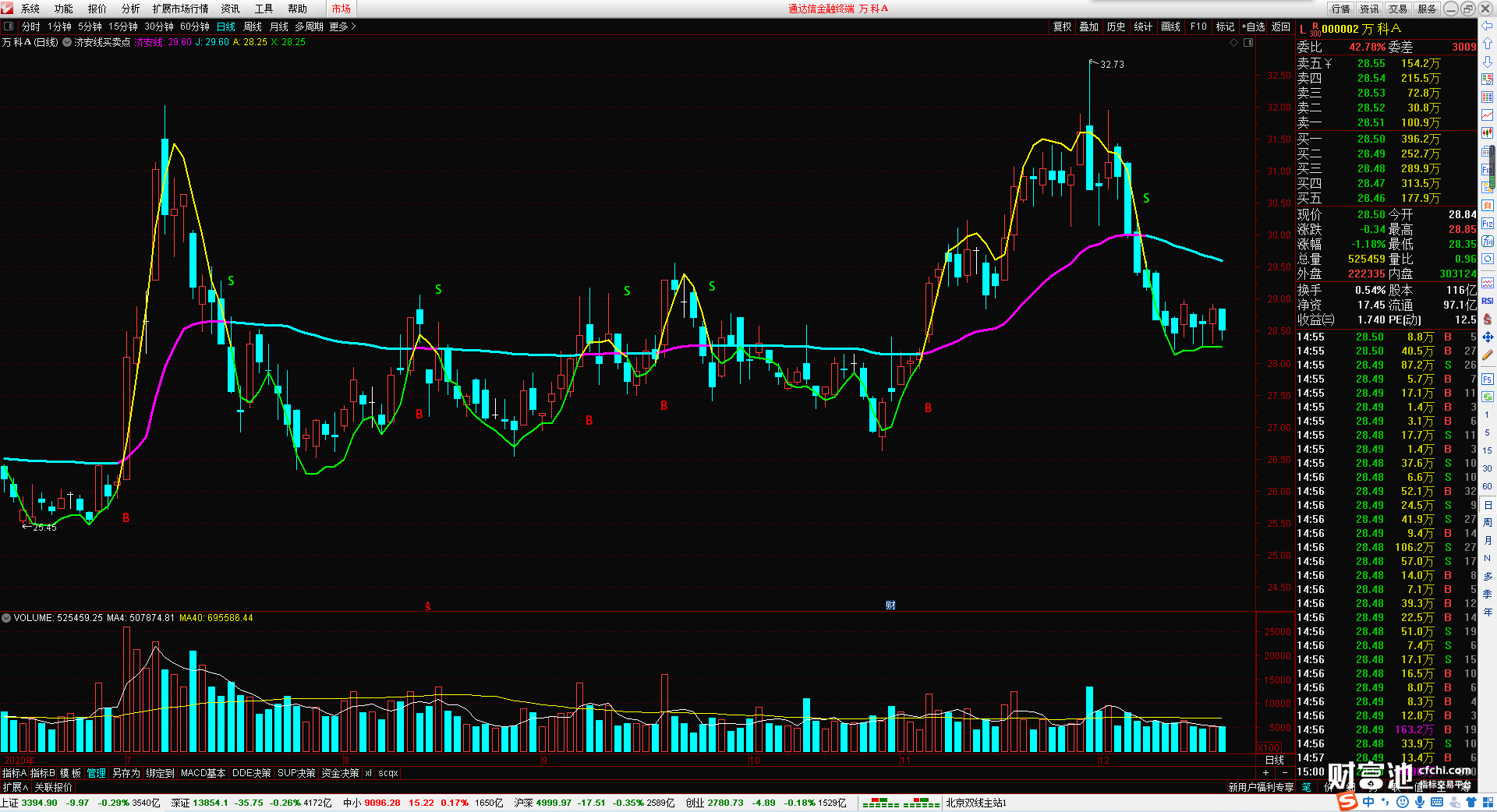This screenshot has width=1497, height=812.
Task: Click the 画线 drawing button
Action: pyautogui.click(x=1171, y=26)
